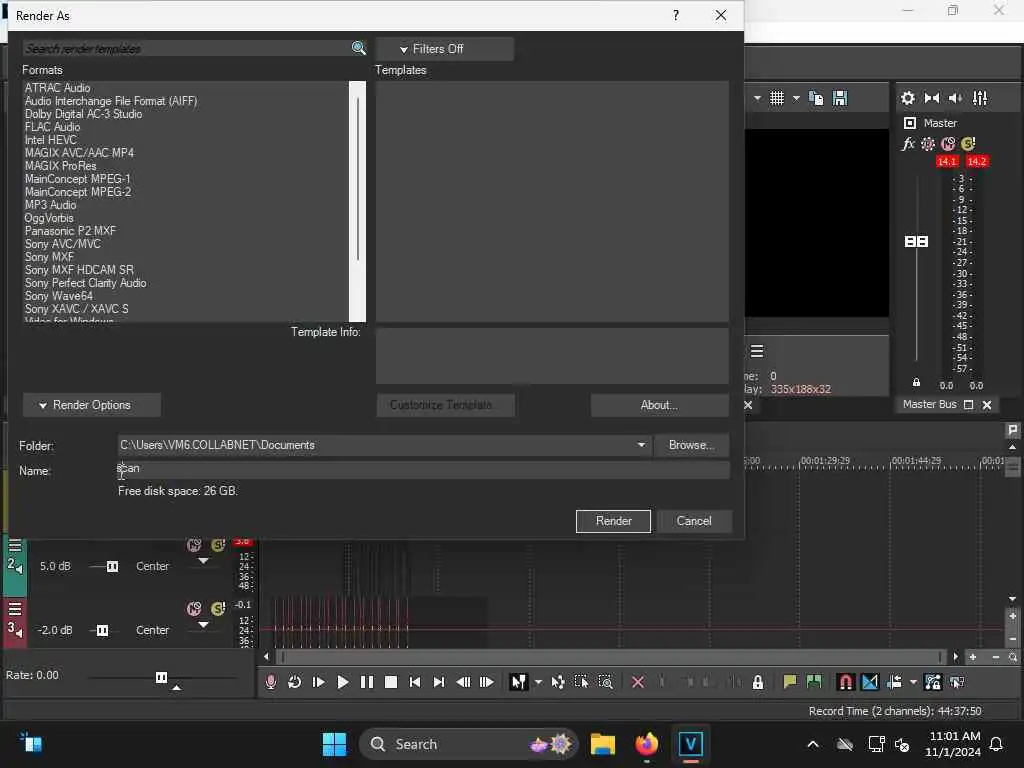Image resolution: width=1024 pixels, height=768 pixels.
Task: Select MP3 Audio format
Action: point(50,205)
